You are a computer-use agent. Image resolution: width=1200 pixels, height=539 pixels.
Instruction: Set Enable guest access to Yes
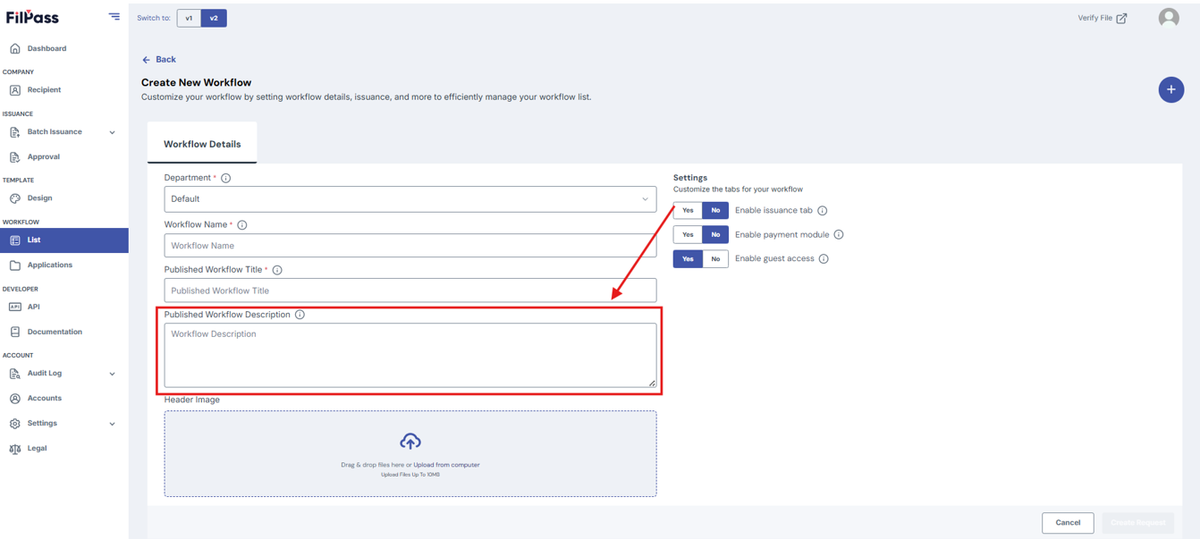point(688,259)
